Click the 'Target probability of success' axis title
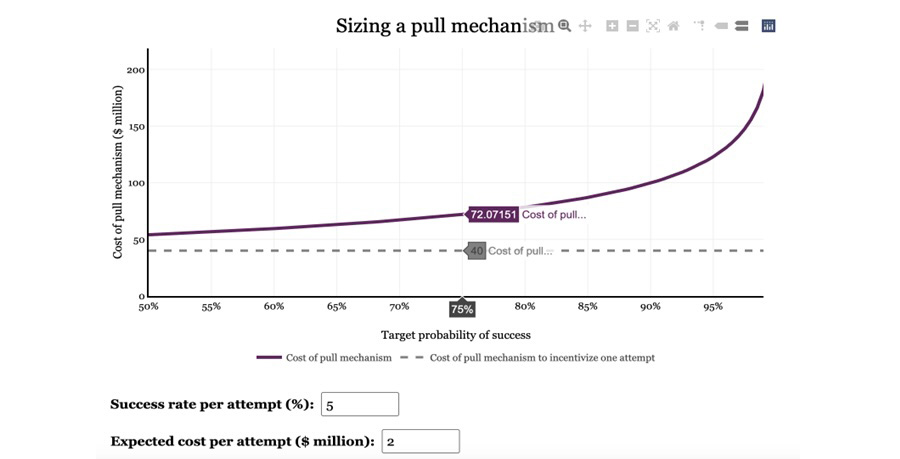 [x=455, y=335]
